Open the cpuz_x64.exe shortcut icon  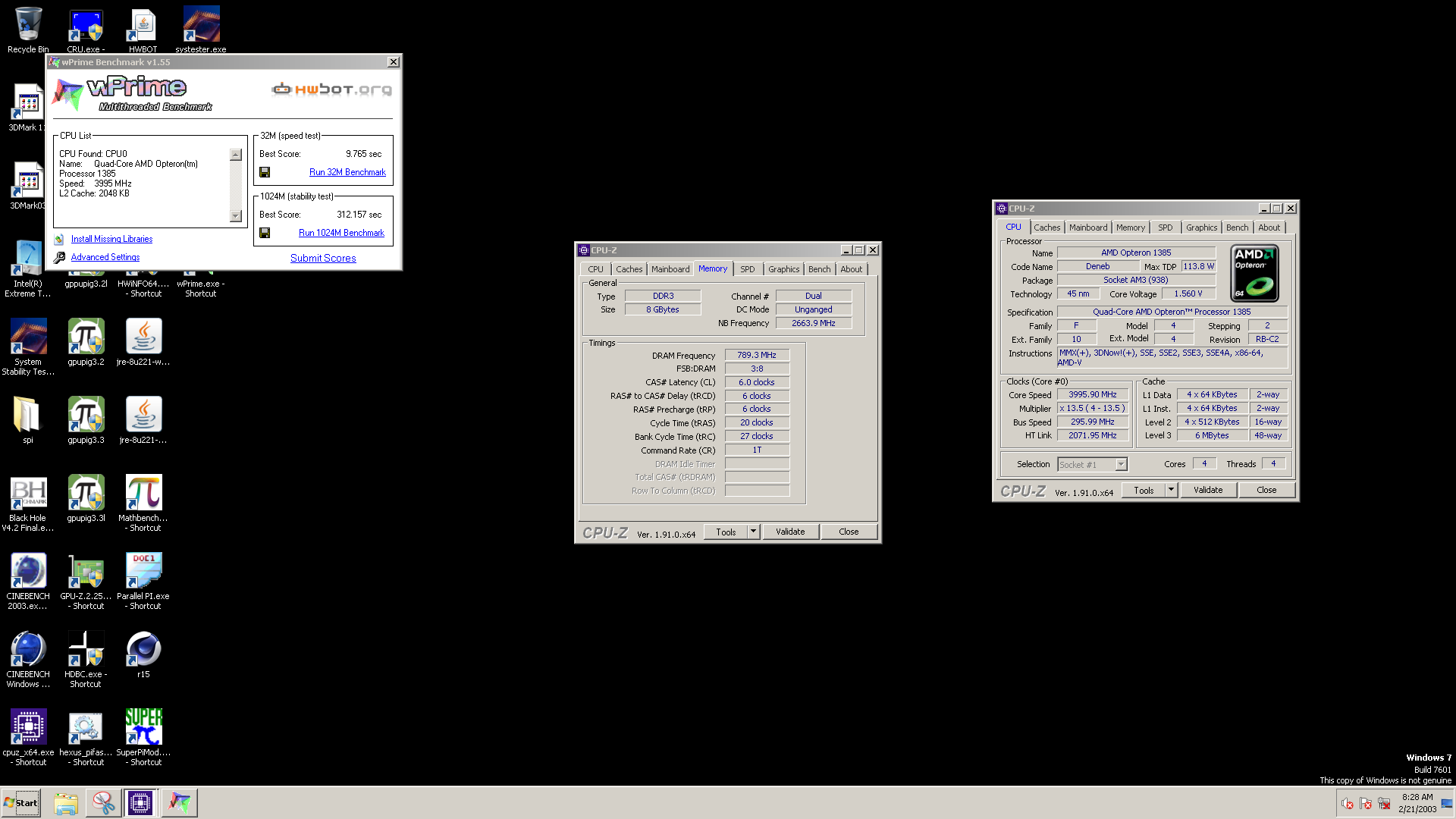click(x=28, y=738)
